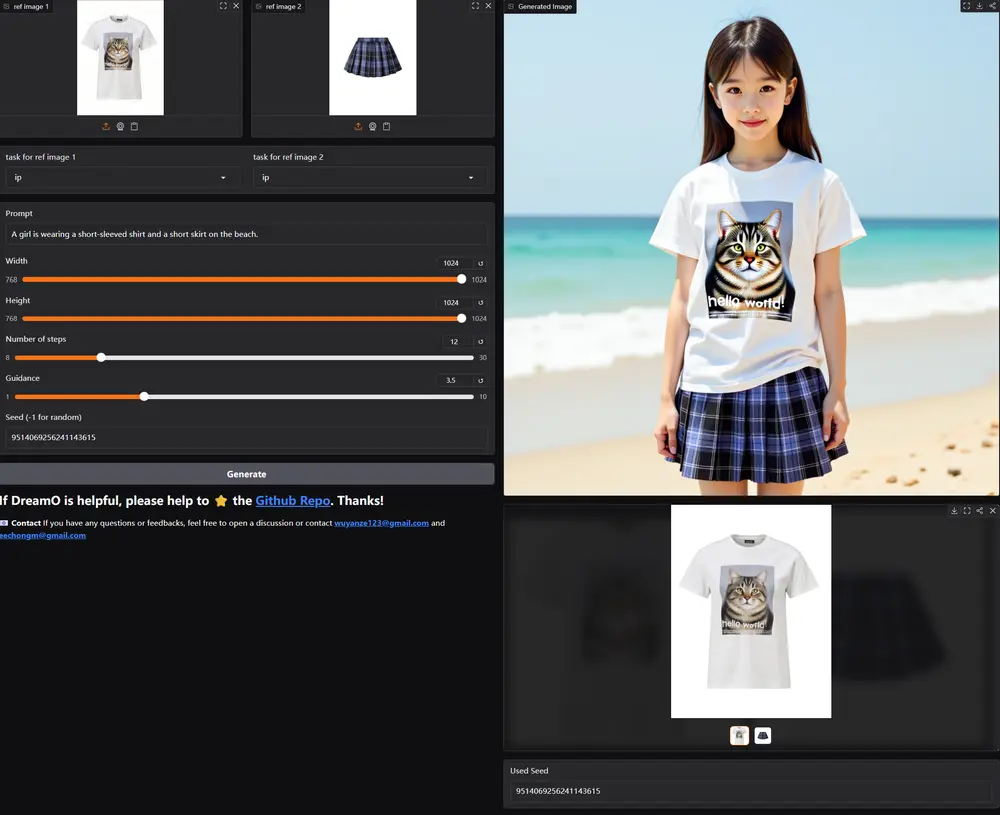Click the 'Guidance' label

click(22, 378)
